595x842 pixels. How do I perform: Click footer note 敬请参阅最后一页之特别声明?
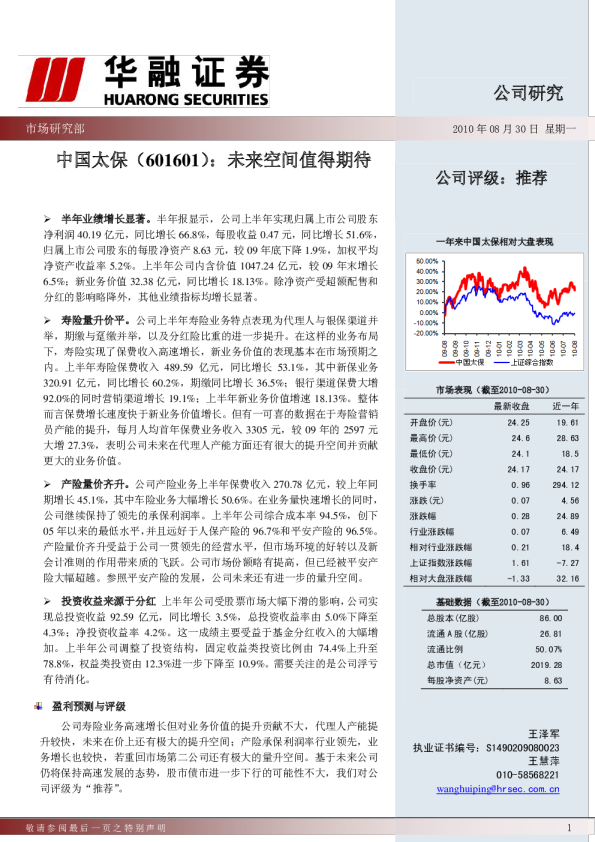[96, 828]
